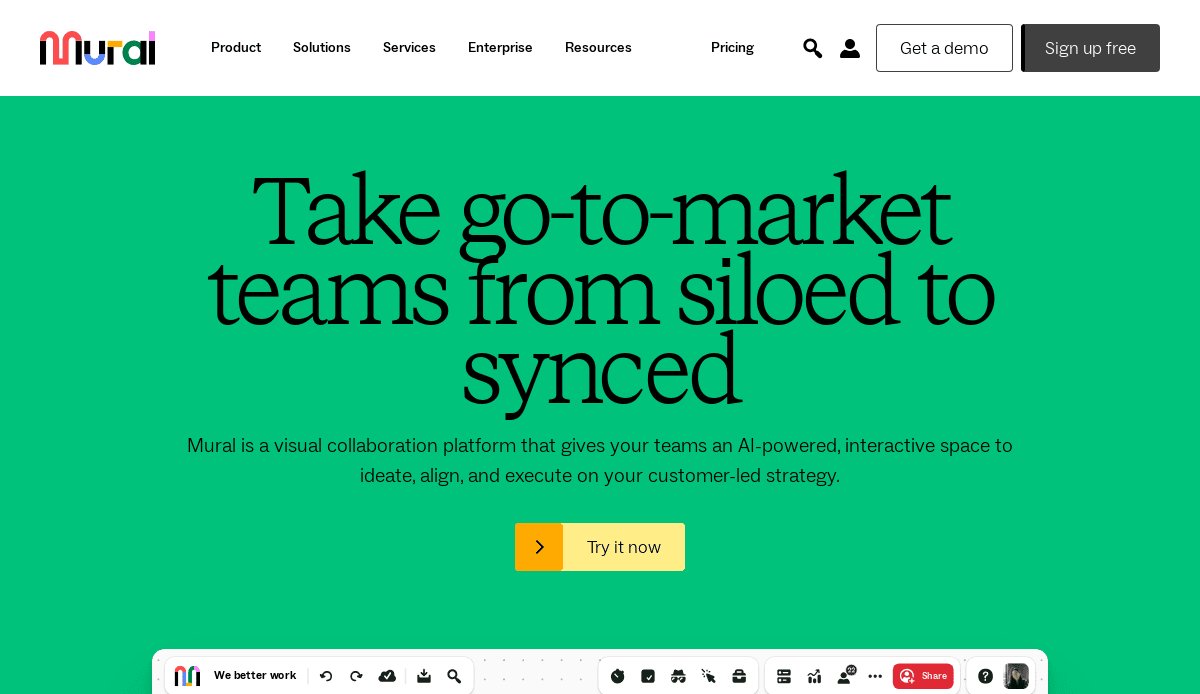The width and height of the screenshot is (1200, 694).
Task: Click the 'Mural is a visual collaboration' description
Action: [x=600, y=460]
